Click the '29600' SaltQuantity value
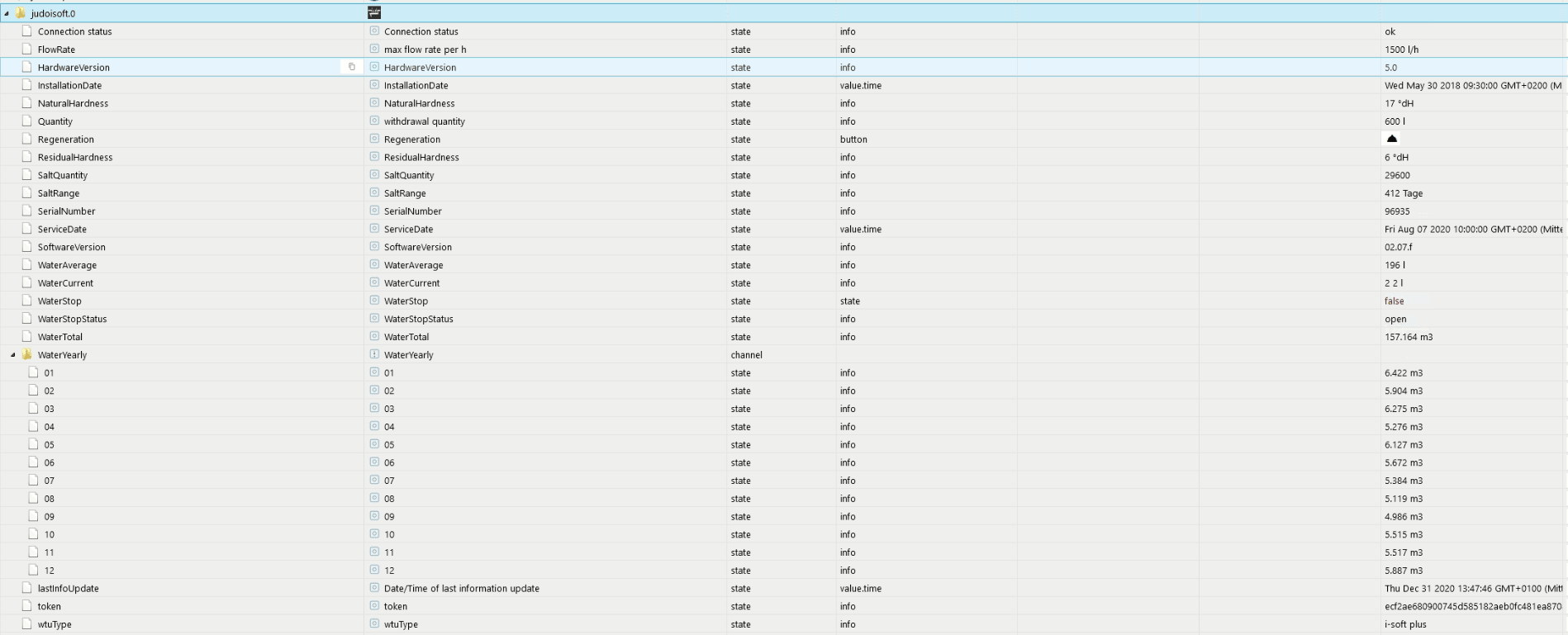Screen dimensions: 1568x635 [x=1398, y=175]
